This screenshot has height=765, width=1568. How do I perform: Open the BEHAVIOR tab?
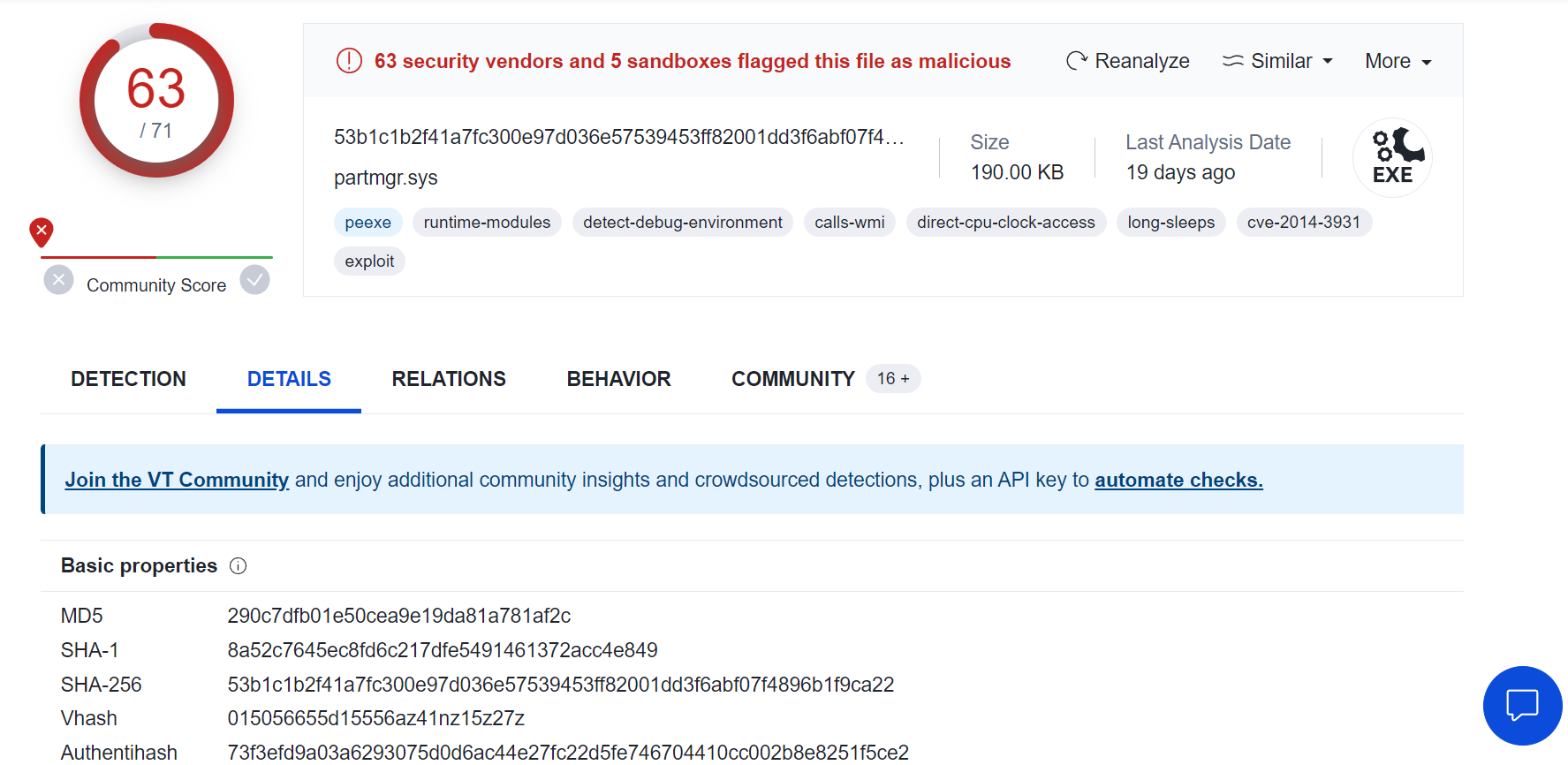coord(618,379)
